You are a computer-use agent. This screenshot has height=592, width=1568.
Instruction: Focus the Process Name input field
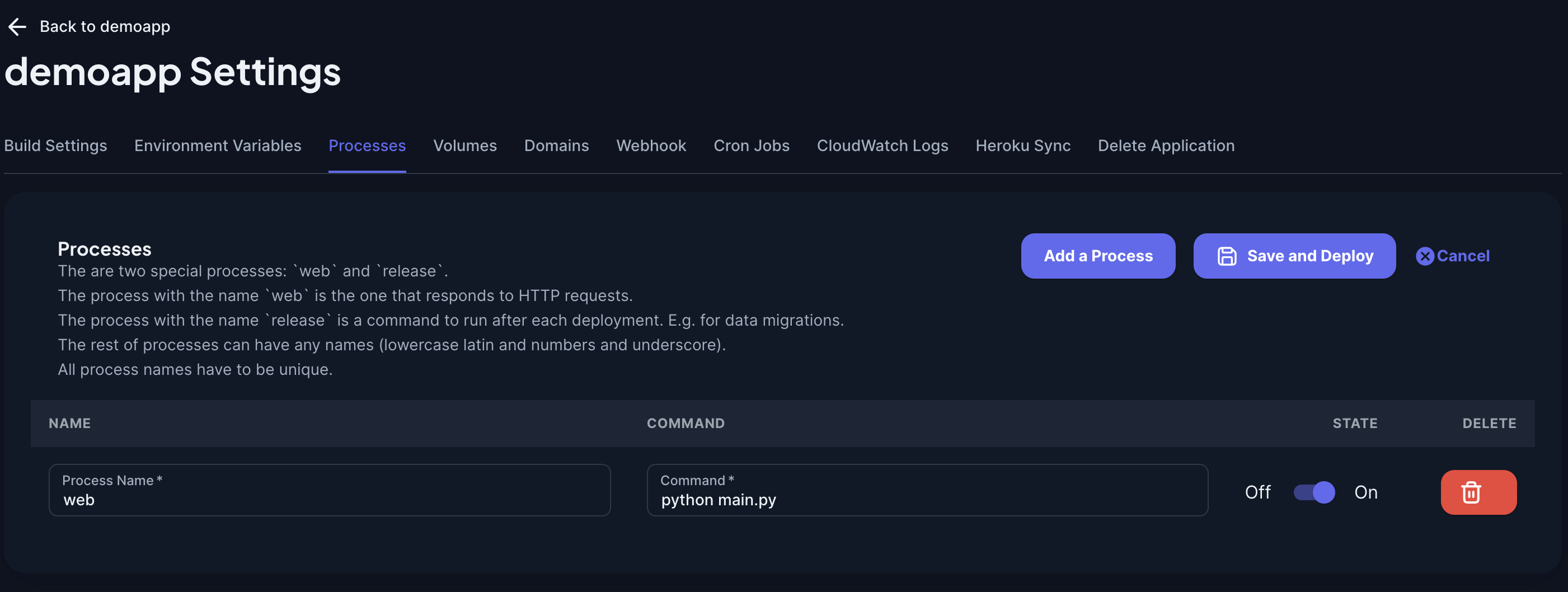(x=329, y=500)
